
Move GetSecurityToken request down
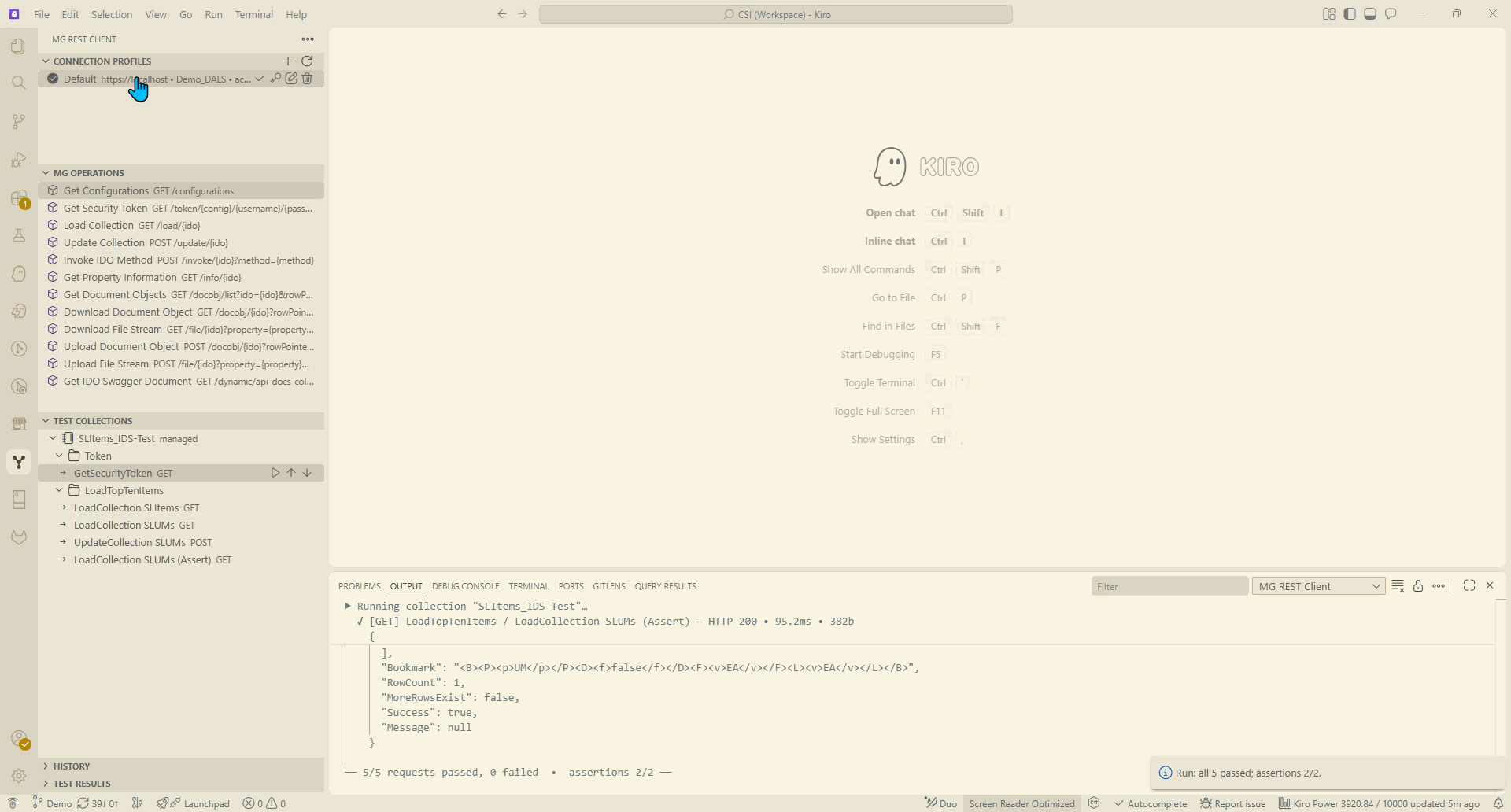(x=307, y=473)
